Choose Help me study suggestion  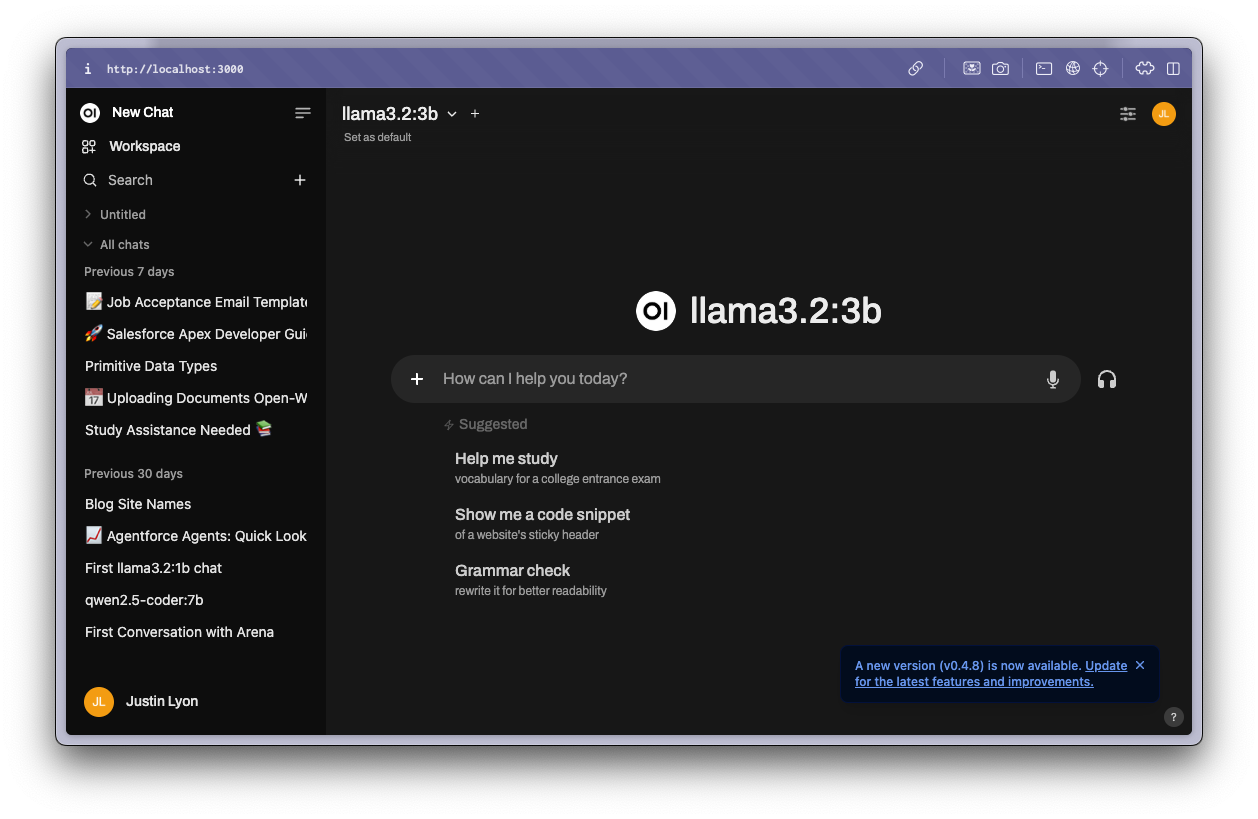557,468
